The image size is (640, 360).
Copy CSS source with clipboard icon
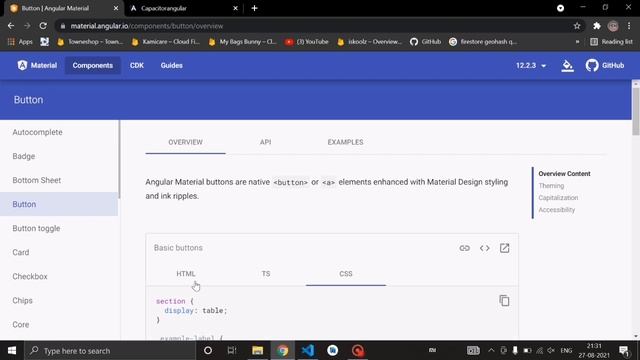click(504, 300)
